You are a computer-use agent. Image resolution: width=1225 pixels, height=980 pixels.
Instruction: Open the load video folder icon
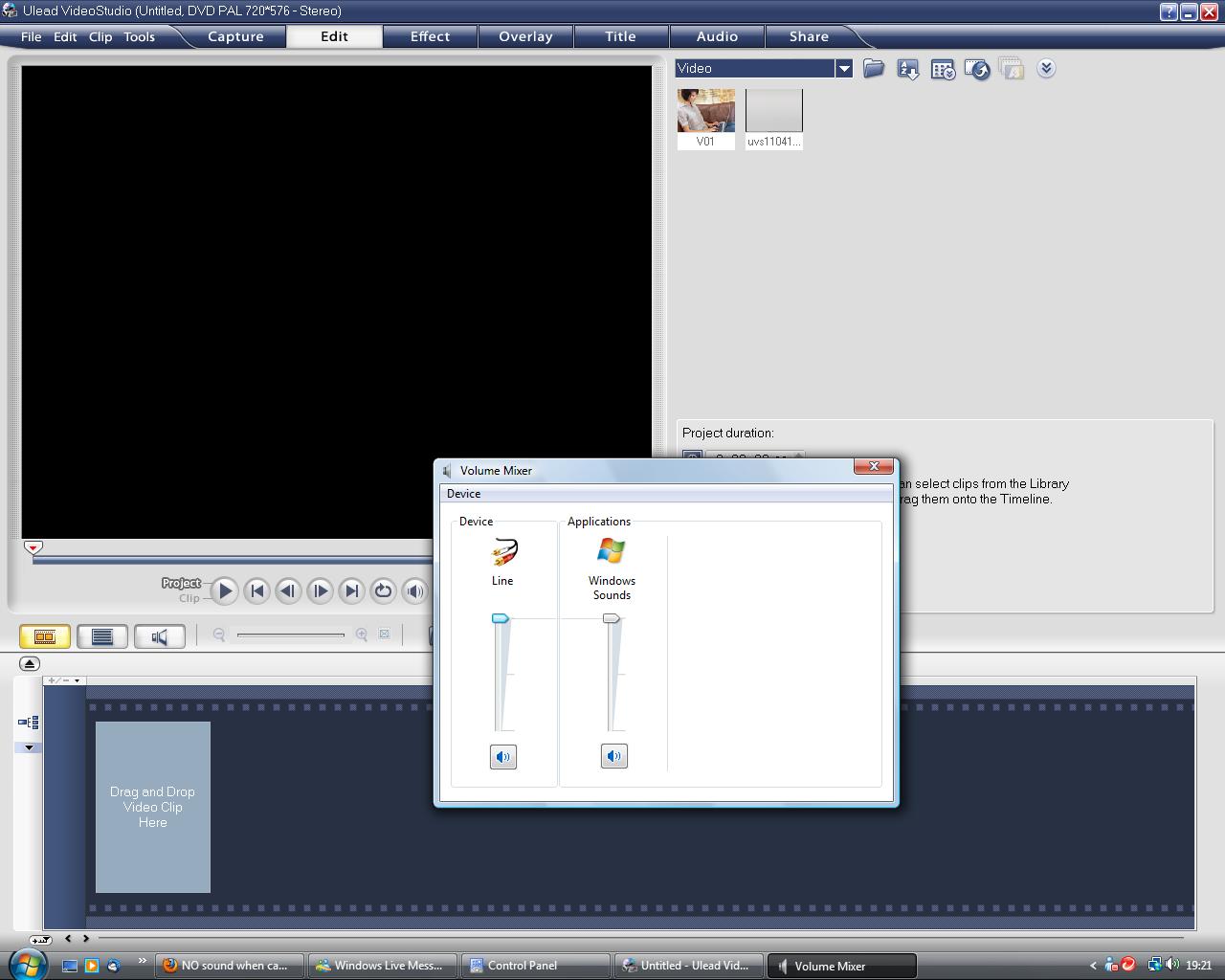coord(874,69)
